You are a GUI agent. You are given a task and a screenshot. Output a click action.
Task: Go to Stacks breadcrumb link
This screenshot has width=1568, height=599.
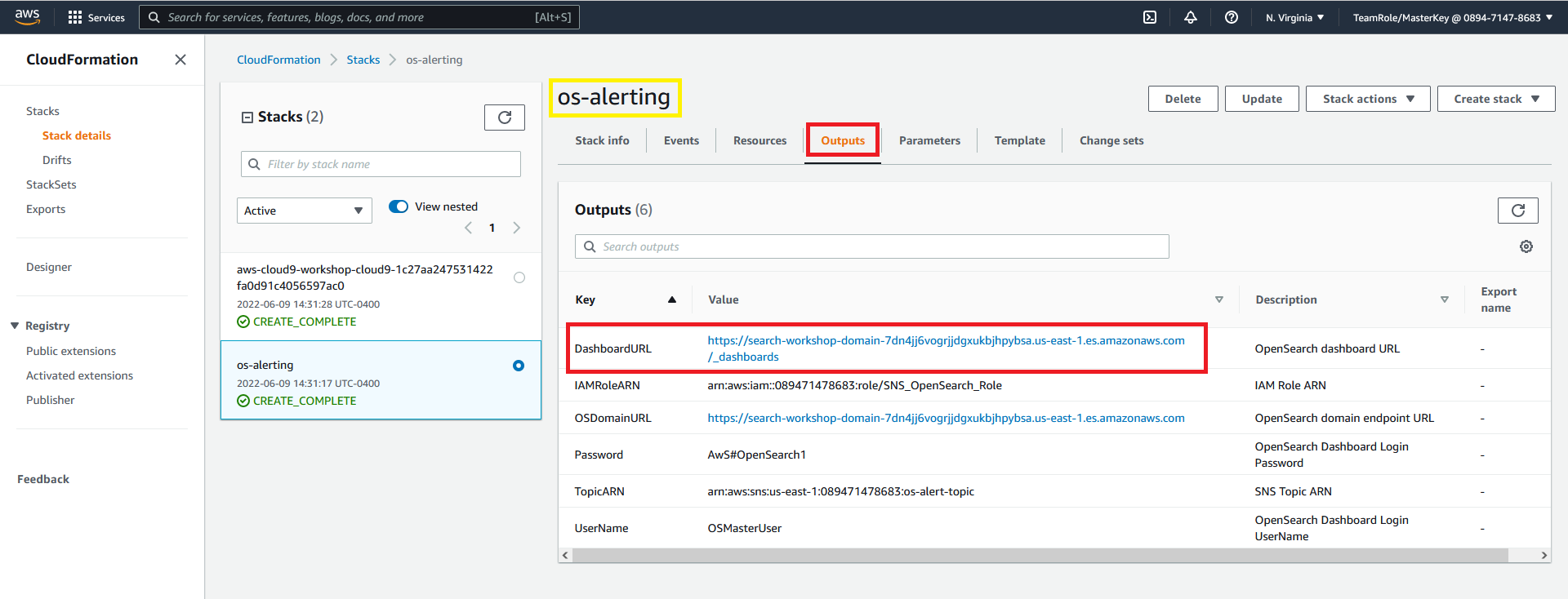[363, 60]
